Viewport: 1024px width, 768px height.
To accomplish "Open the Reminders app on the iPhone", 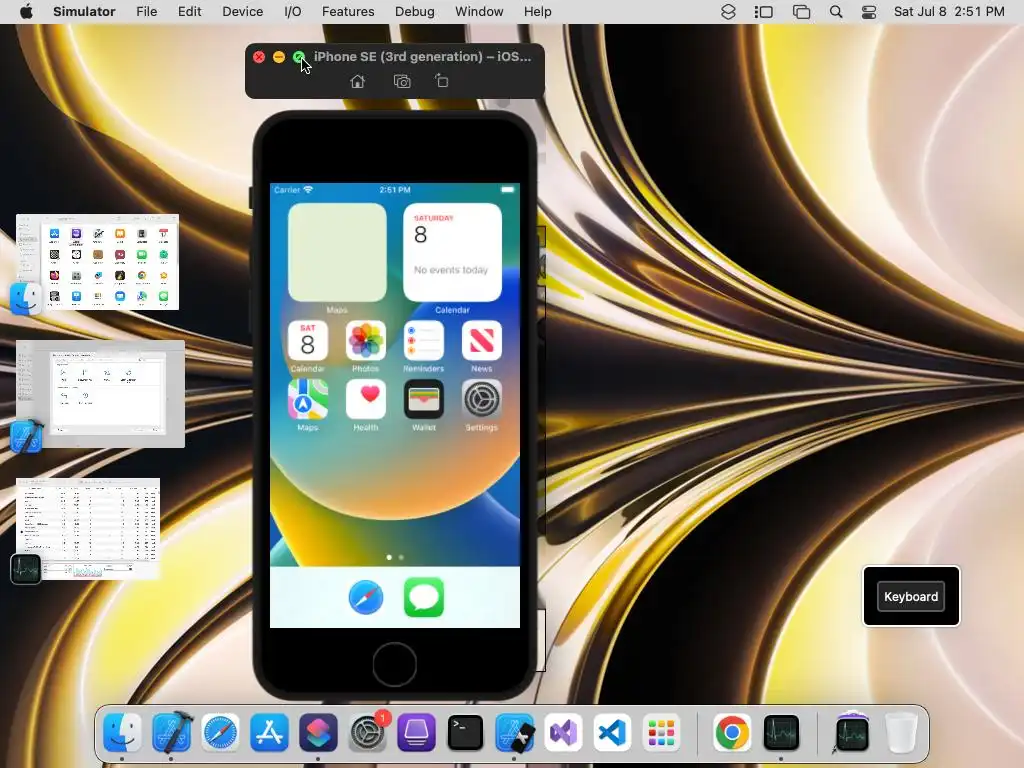I will pos(424,340).
